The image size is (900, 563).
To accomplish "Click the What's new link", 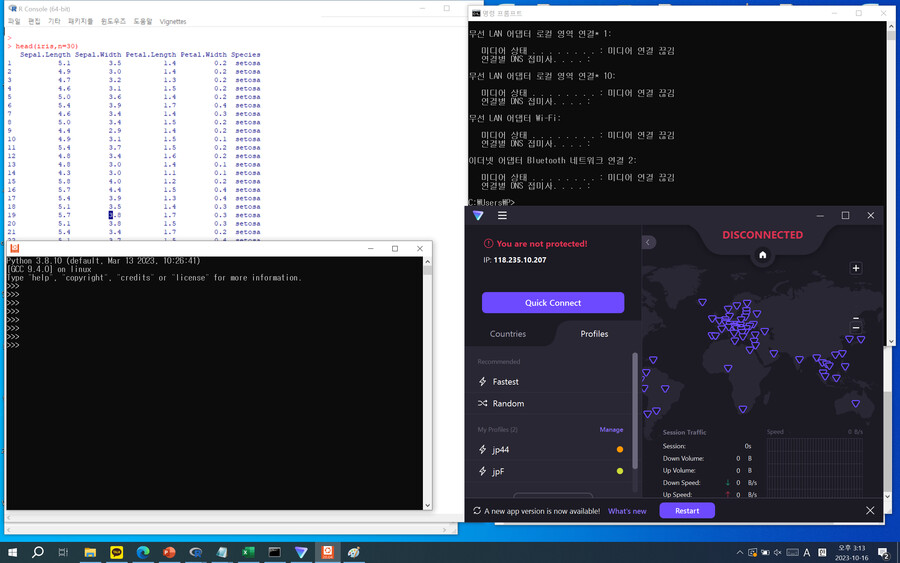I will [627, 511].
